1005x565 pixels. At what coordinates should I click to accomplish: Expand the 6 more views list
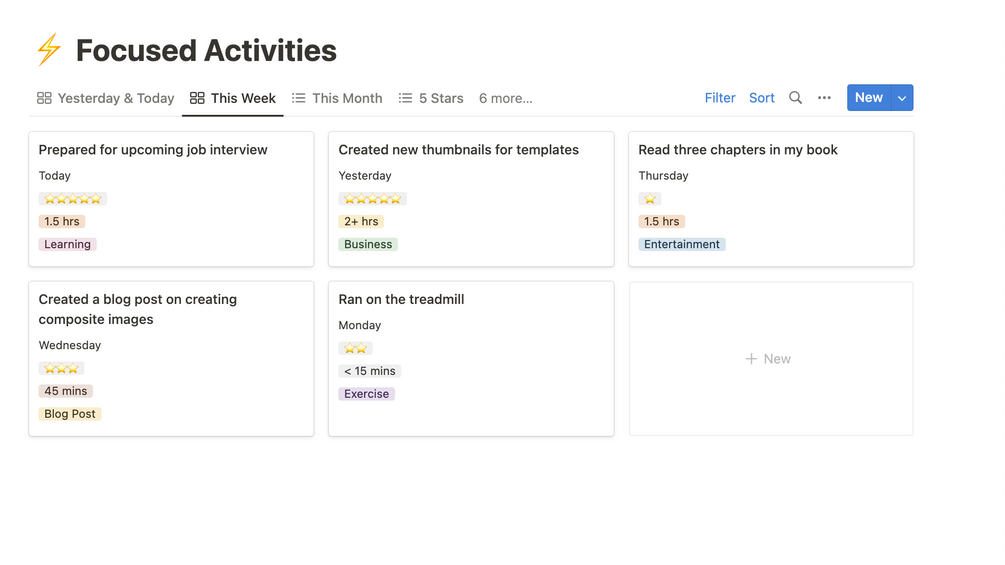point(505,98)
